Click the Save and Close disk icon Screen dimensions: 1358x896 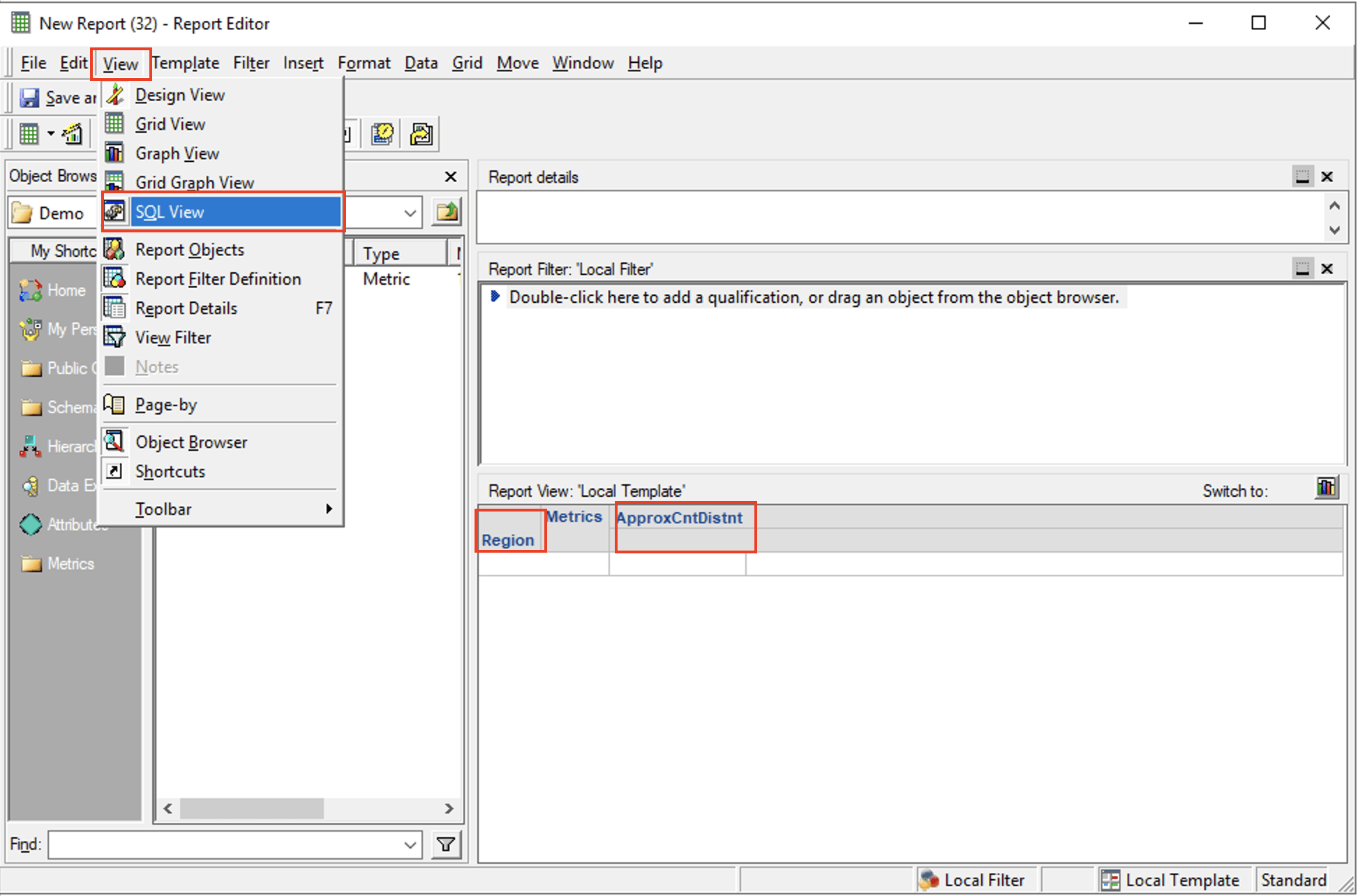point(29,98)
